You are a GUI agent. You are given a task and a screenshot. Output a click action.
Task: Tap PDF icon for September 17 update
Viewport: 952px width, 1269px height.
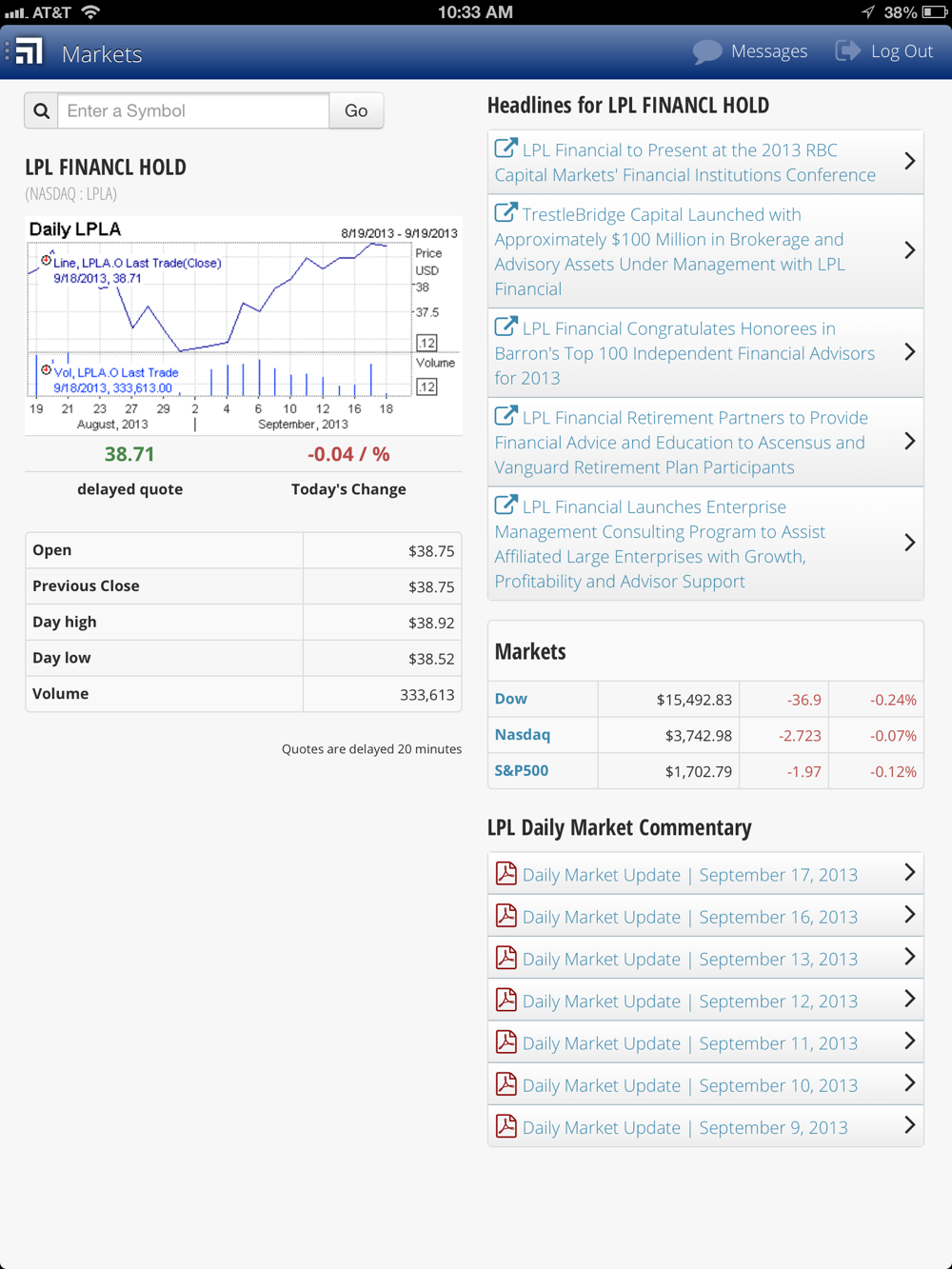[x=506, y=873]
